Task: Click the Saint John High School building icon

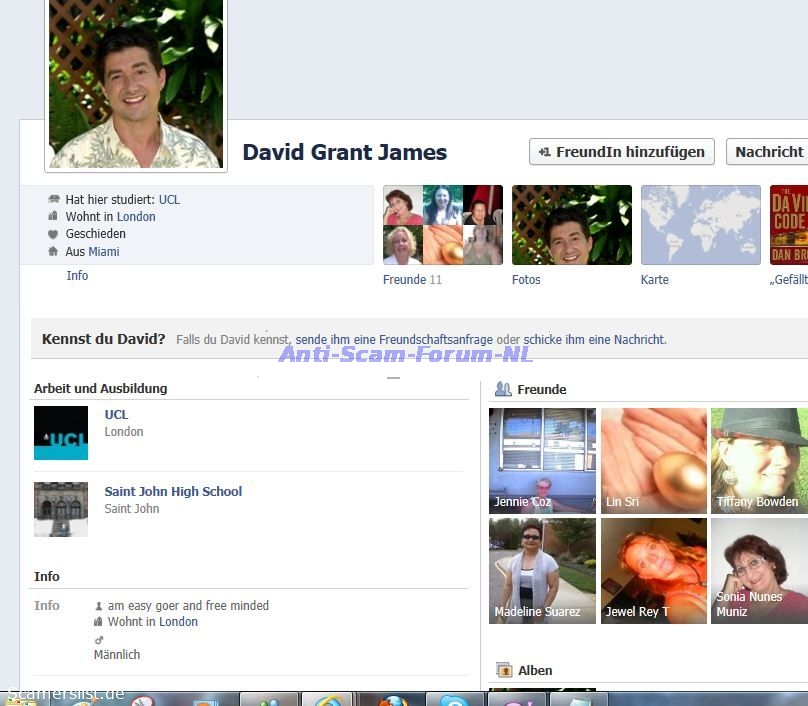Action: (61, 509)
